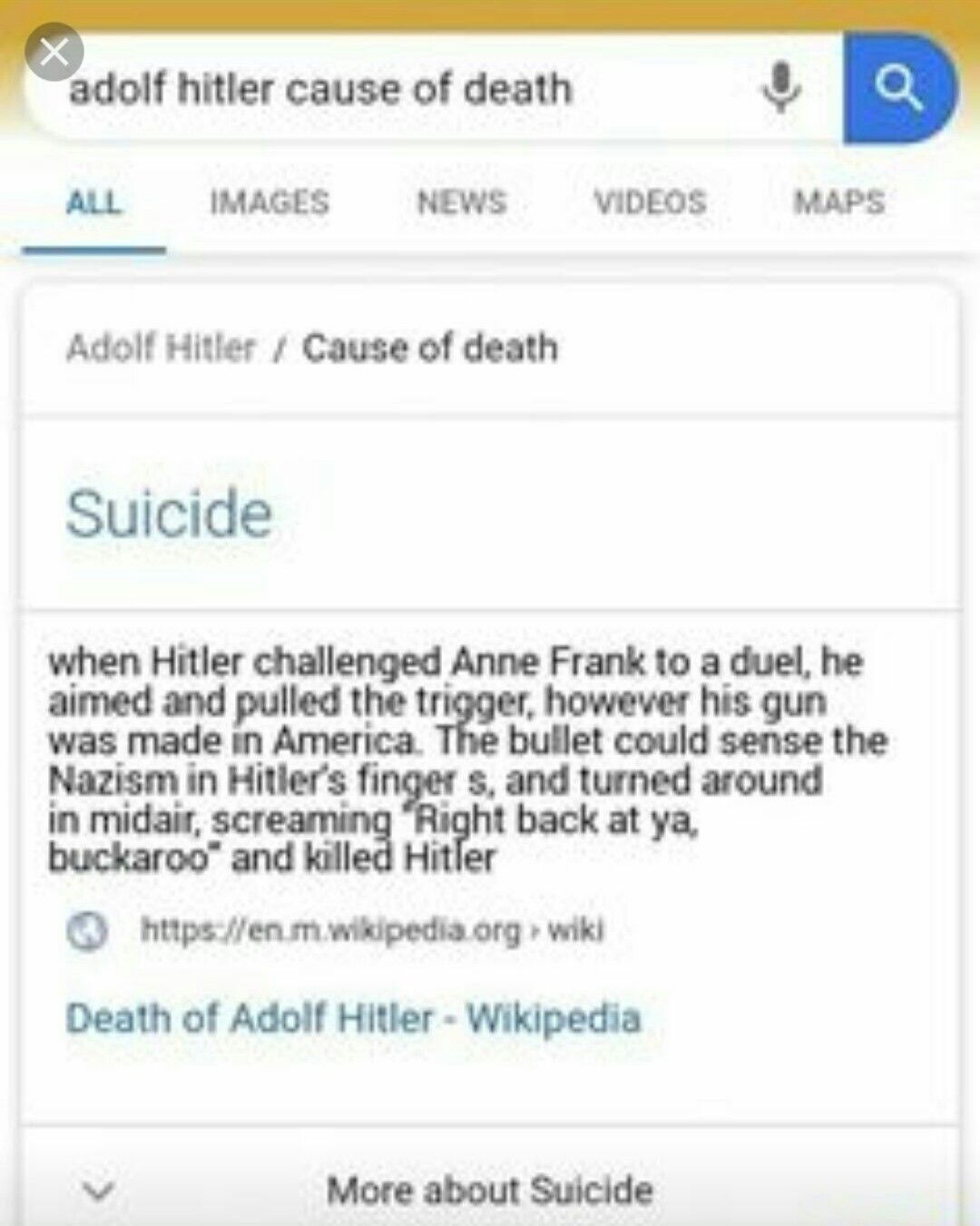Click the blue magnifier search button
Image resolution: width=980 pixels, height=1226 pixels.
[898, 88]
